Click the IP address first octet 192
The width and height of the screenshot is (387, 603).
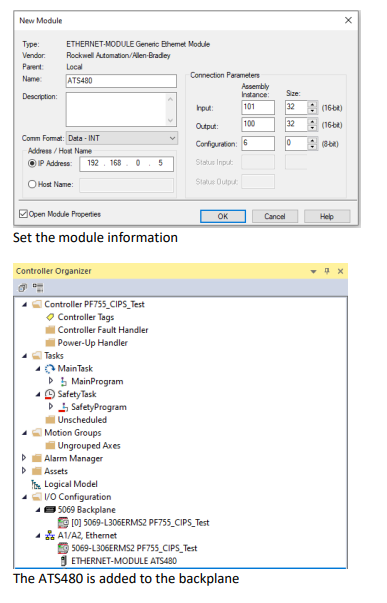(x=93, y=163)
